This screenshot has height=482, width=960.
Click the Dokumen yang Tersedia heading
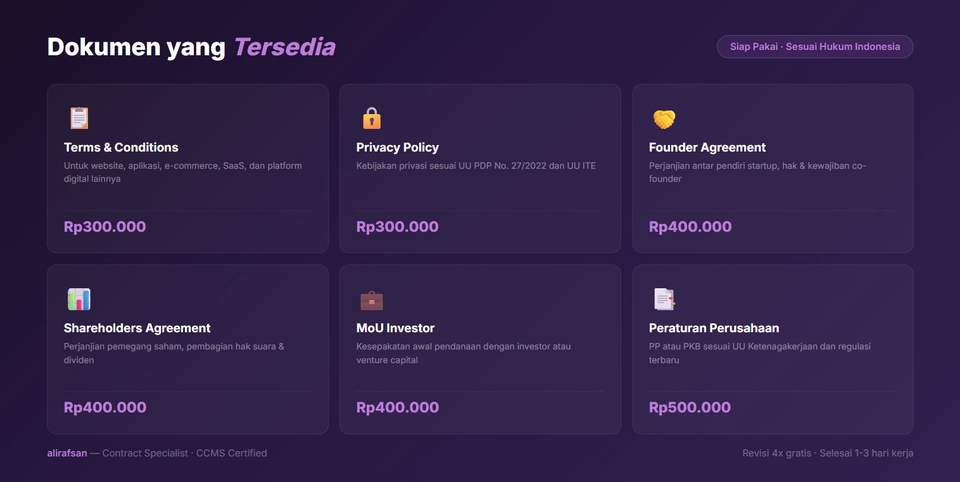click(x=191, y=47)
